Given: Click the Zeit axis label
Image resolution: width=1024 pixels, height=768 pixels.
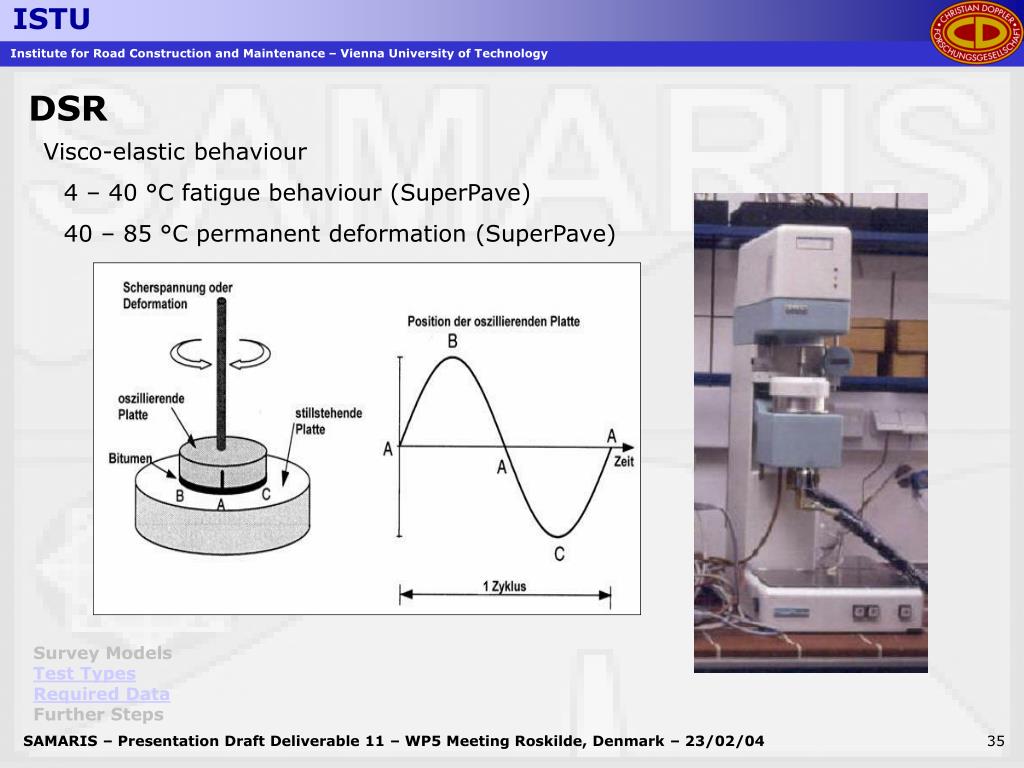Looking at the screenshot, I should pos(624,462).
